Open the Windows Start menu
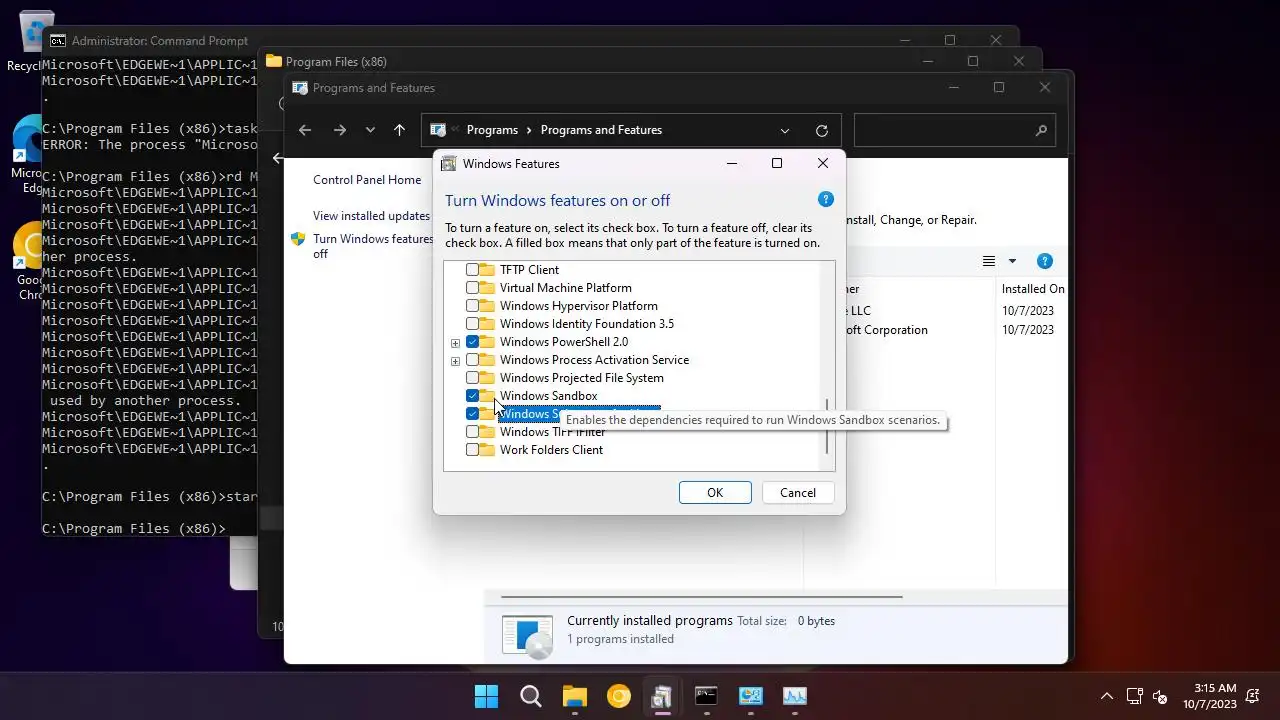 (x=486, y=696)
